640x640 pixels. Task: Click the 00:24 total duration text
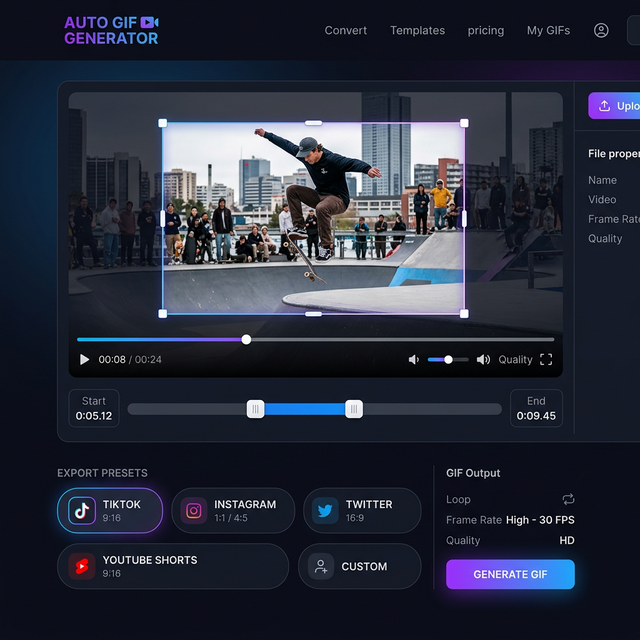pos(148,359)
